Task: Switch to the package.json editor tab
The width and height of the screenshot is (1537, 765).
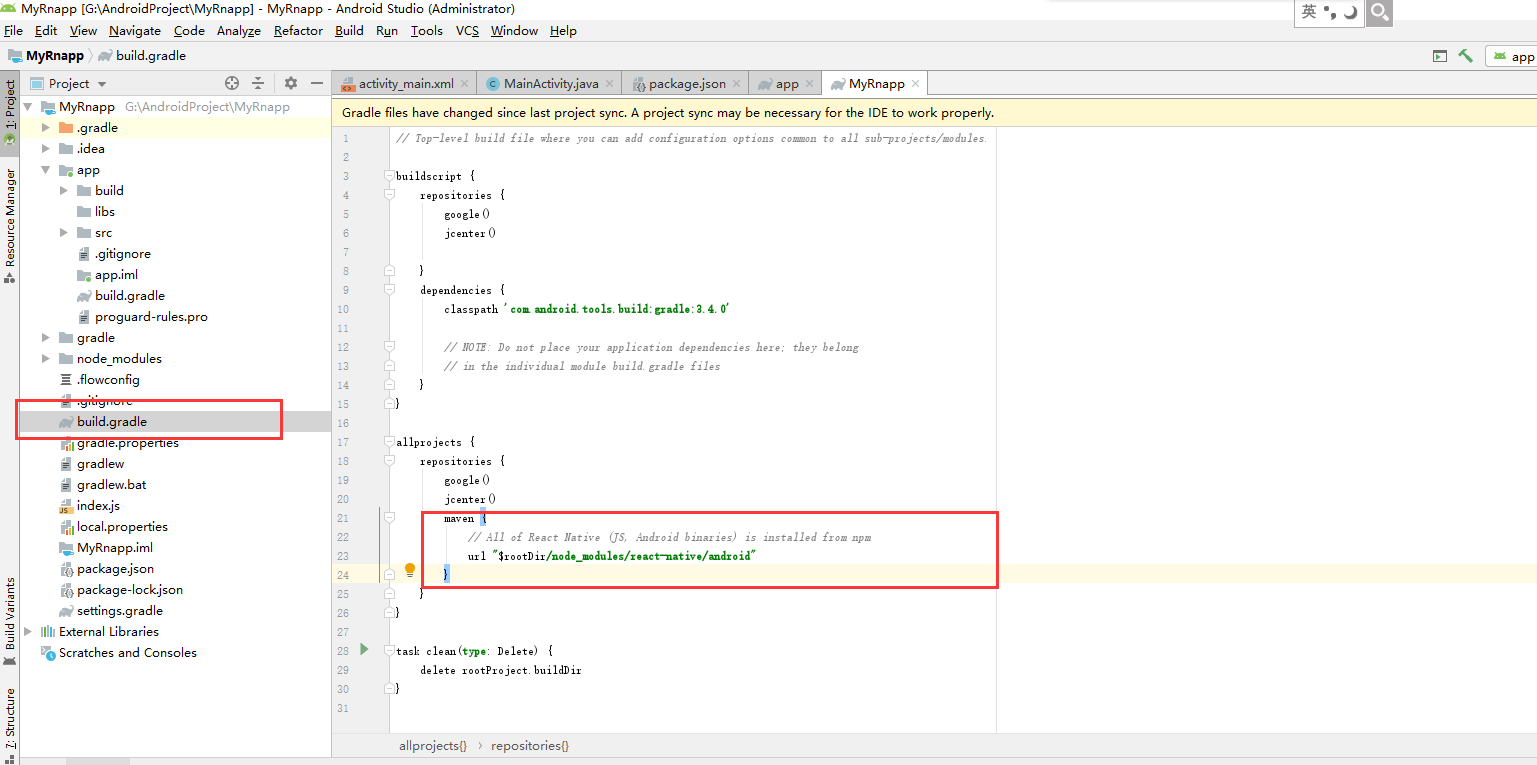Action: [687, 84]
